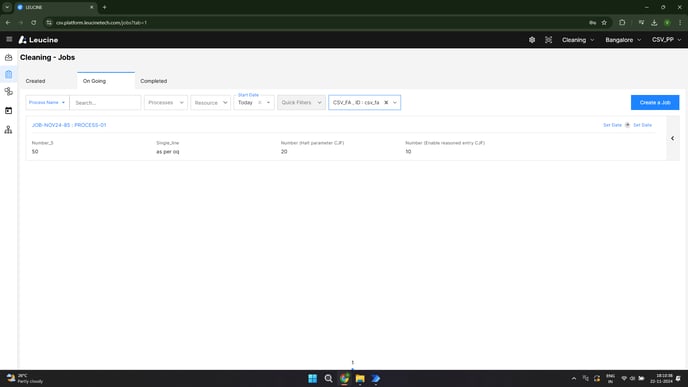This screenshot has height=387, width=688.
Task: Expand the CSV_FA ID filter dropdown
Action: pos(395,103)
